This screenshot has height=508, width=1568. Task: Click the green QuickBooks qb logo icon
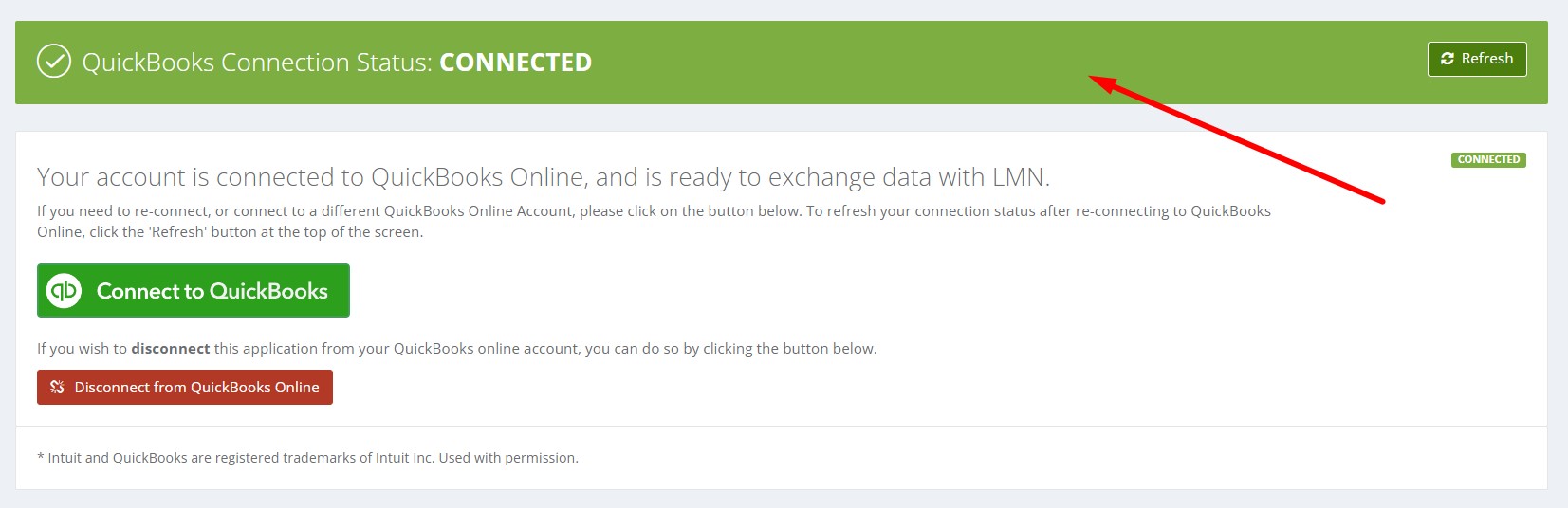[x=65, y=291]
